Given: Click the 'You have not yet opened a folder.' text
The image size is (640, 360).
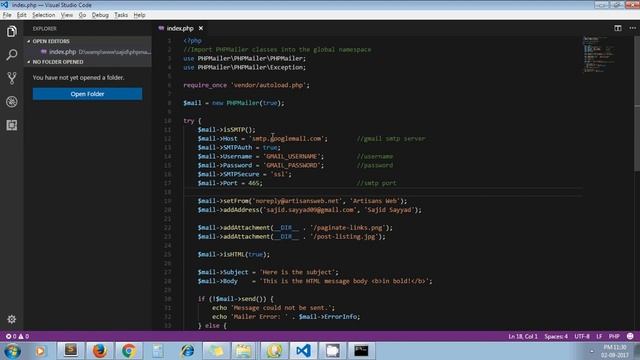Looking at the screenshot, I should pyautogui.click(x=78, y=78).
